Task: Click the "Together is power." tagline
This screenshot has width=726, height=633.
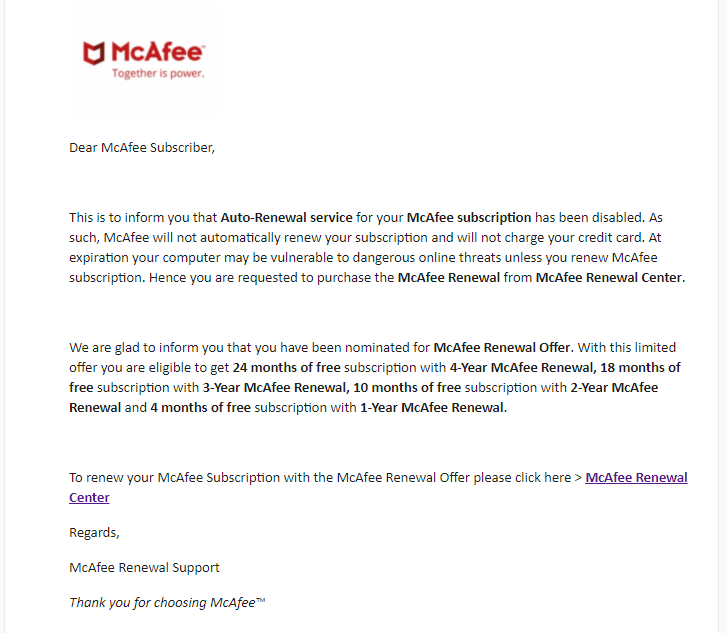Action: 157,74
